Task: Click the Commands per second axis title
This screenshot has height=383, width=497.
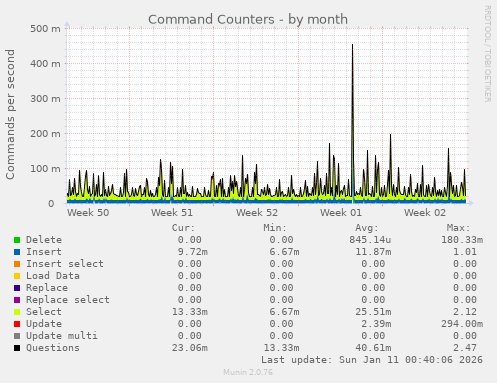Action: [10, 114]
